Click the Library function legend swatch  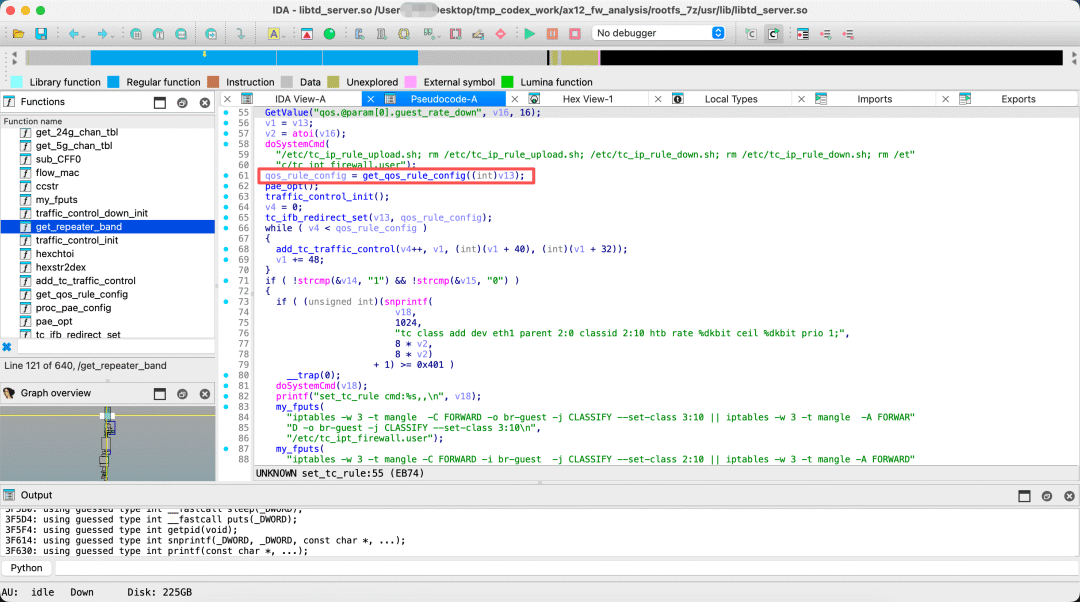tap(17, 82)
